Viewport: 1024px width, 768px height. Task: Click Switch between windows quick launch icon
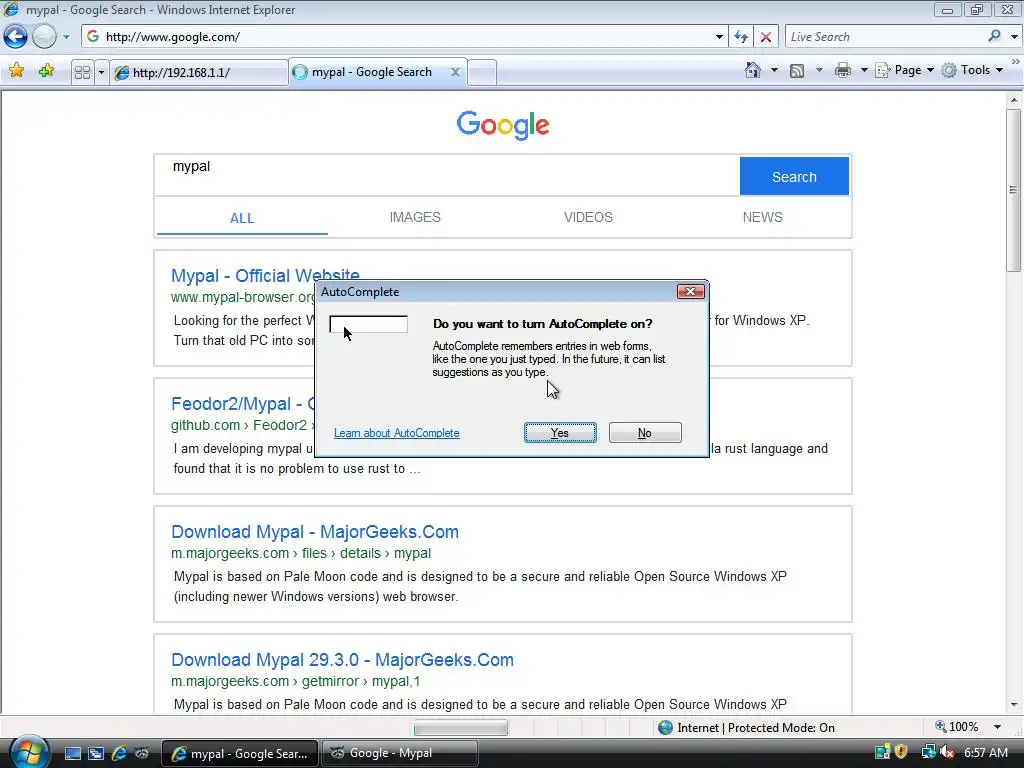(x=95, y=753)
